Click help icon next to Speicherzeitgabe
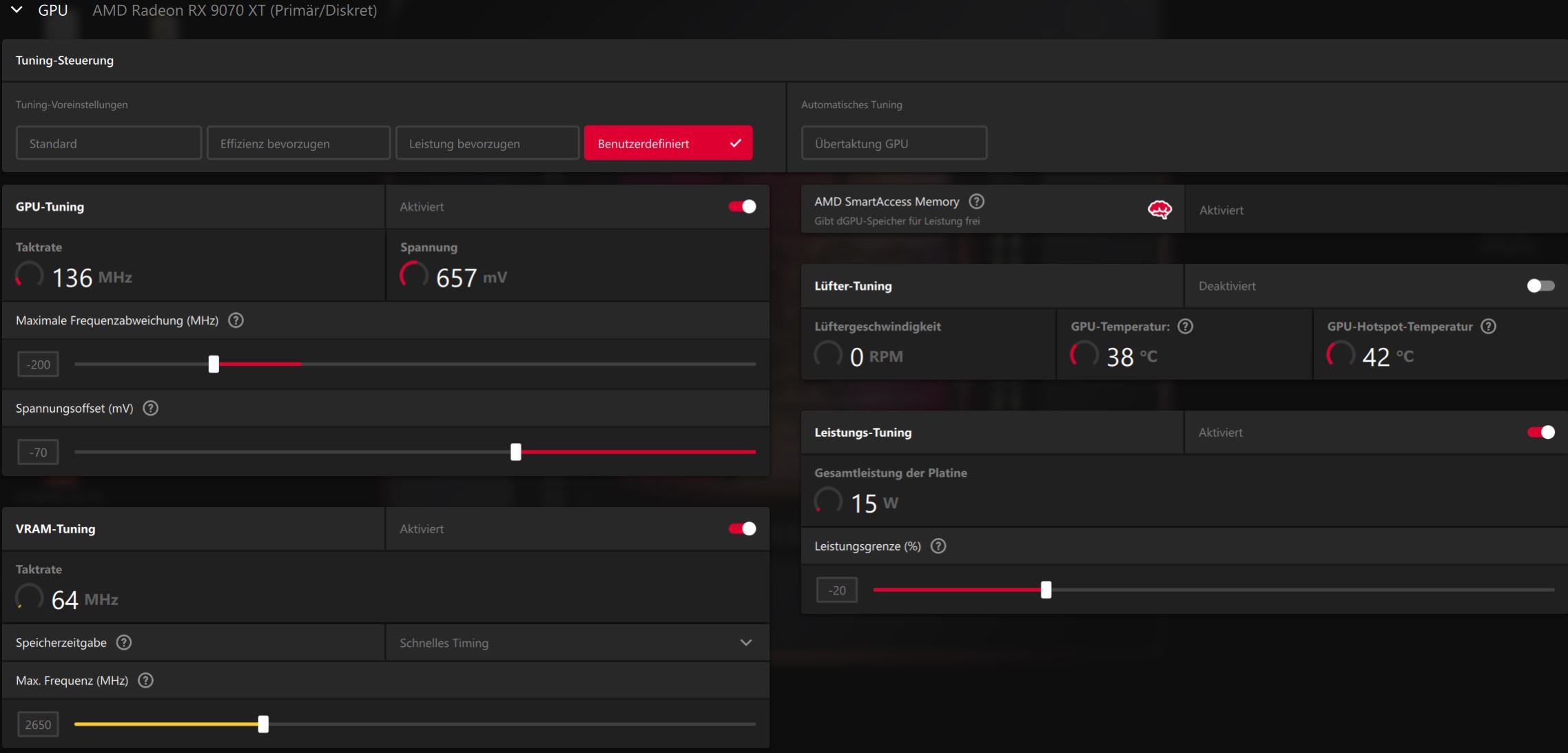The width and height of the screenshot is (1568, 753). 124,643
